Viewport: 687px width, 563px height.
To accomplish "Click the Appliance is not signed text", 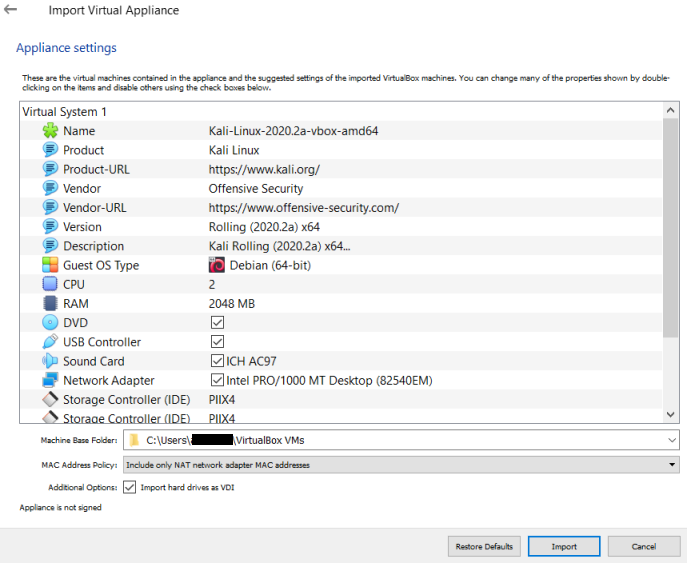I will pyautogui.click(x=60, y=507).
